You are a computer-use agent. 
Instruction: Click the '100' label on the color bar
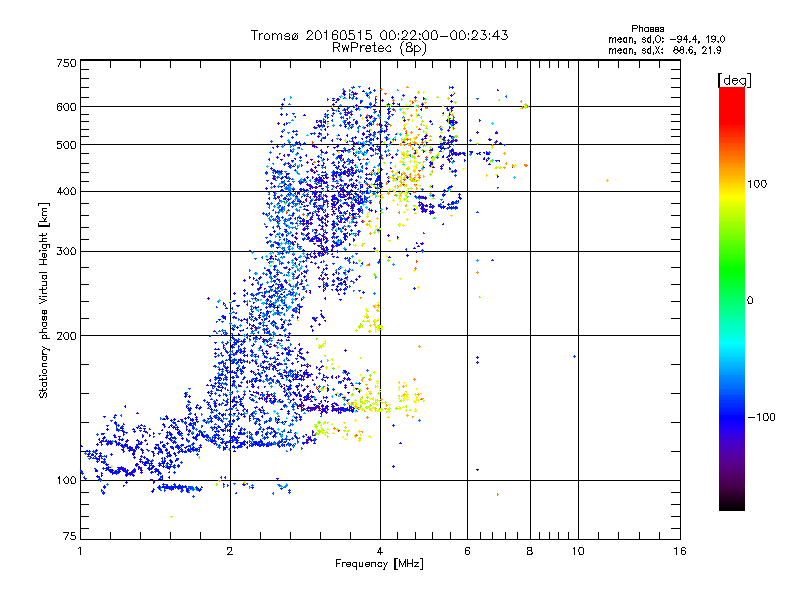pos(757,184)
